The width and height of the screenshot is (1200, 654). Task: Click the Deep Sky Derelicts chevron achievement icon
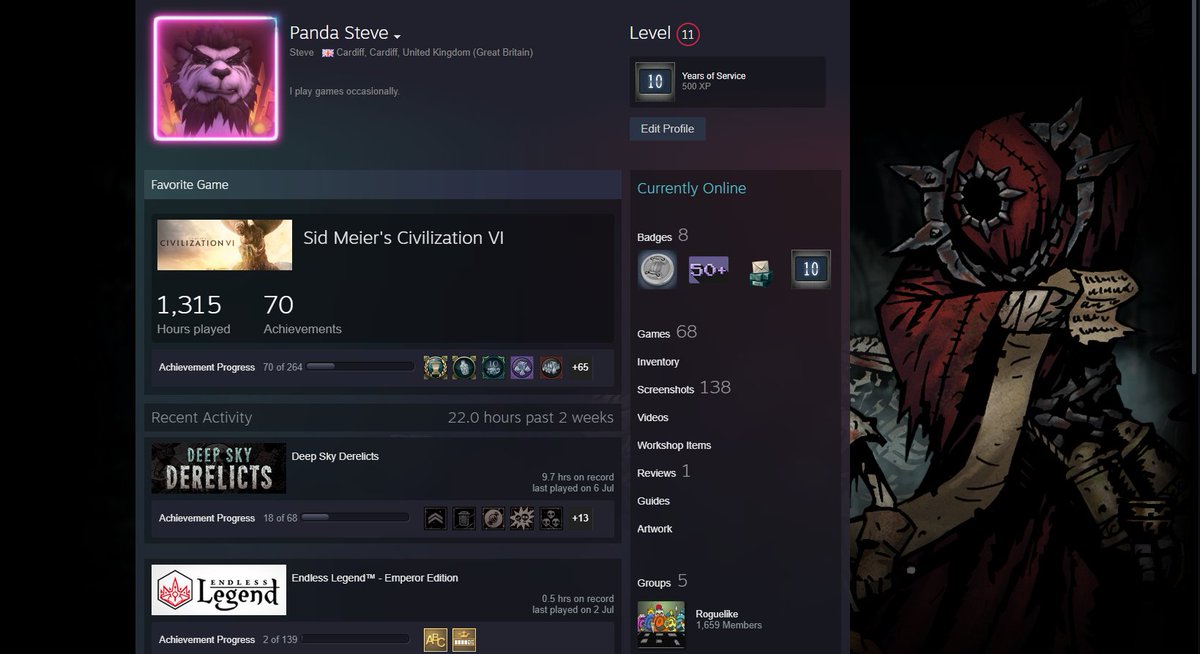[x=435, y=518]
